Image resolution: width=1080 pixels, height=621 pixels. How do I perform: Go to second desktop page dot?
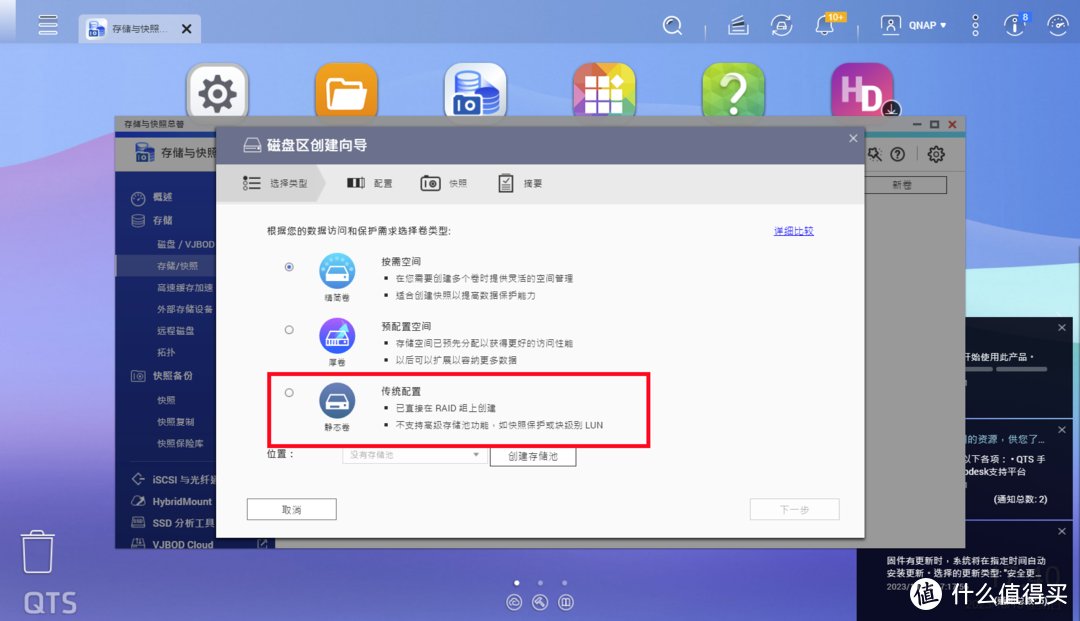tap(541, 583)
